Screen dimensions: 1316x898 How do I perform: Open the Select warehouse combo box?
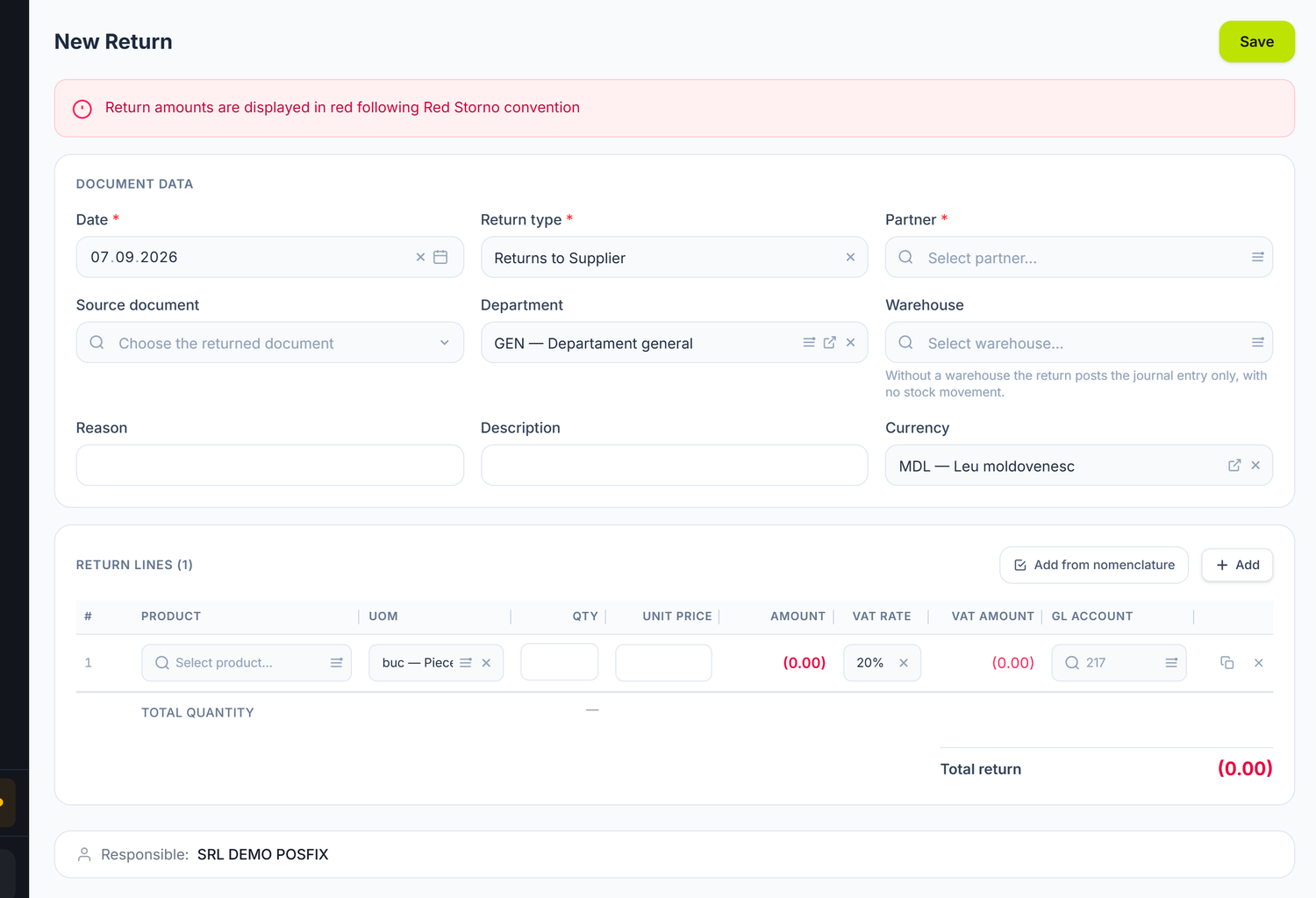pos(1079,342)
